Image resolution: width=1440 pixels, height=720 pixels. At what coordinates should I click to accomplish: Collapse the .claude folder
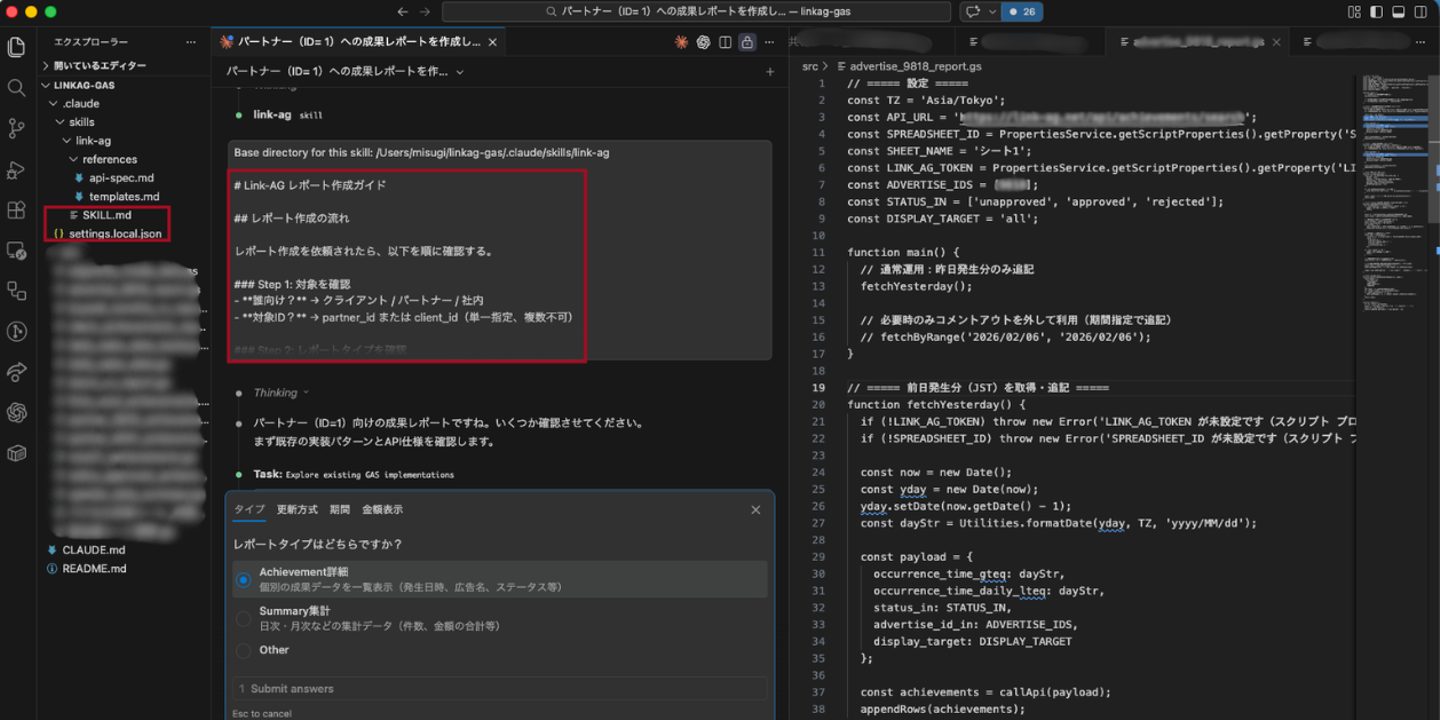tap(80, 103)
